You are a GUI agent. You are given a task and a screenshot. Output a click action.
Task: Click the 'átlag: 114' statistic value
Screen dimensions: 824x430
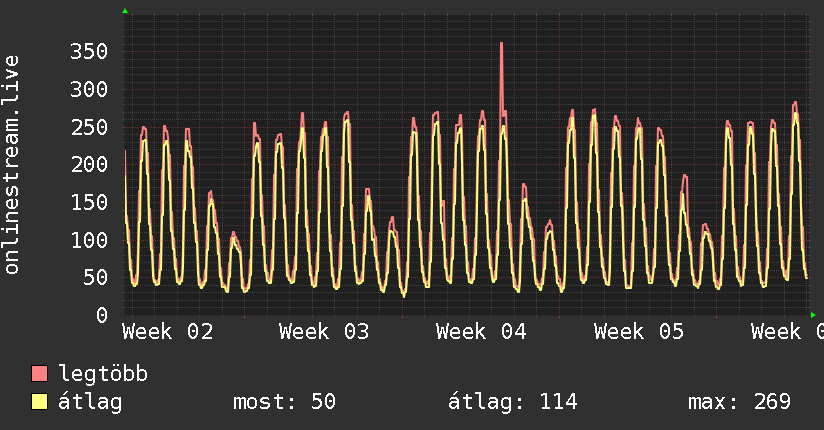tap(513, 402)
